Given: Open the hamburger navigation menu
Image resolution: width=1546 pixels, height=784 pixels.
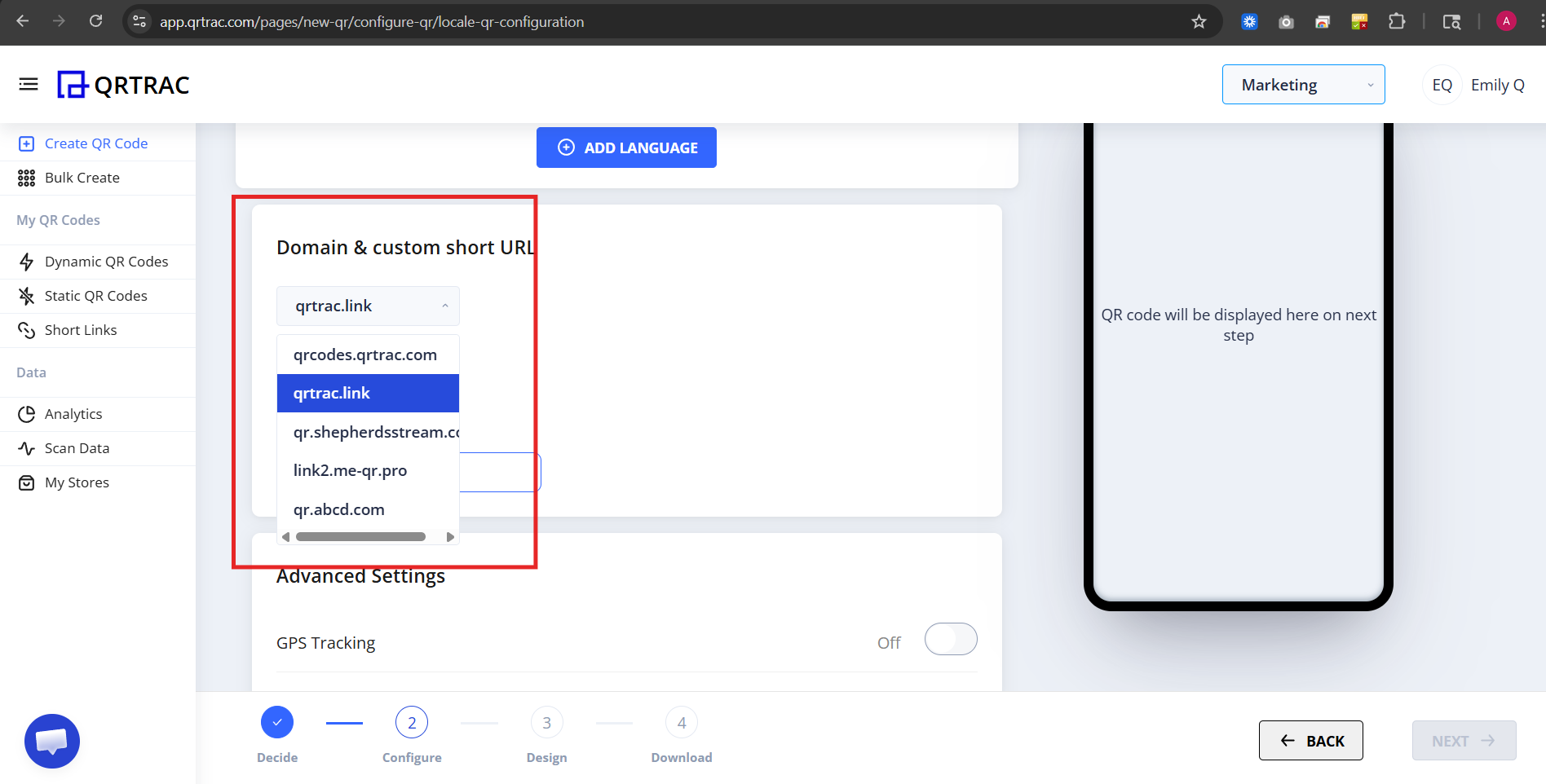Looking at the screenshot, I should [x=28, y=84].
